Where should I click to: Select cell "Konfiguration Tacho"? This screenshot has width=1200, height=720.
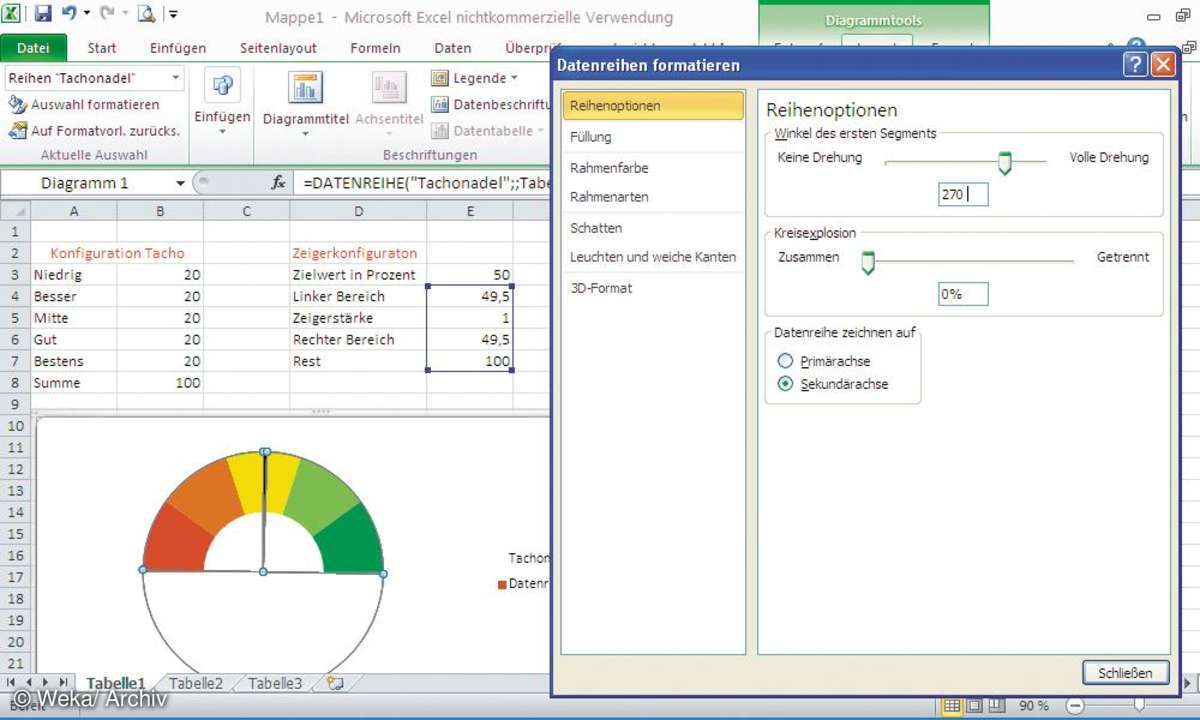(x=117, y=253)
